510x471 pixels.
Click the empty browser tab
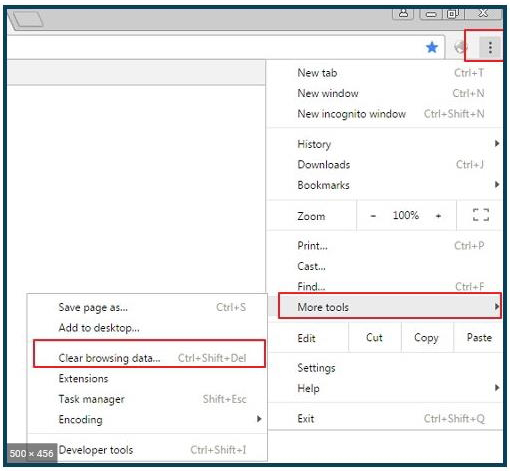(28, 19)
